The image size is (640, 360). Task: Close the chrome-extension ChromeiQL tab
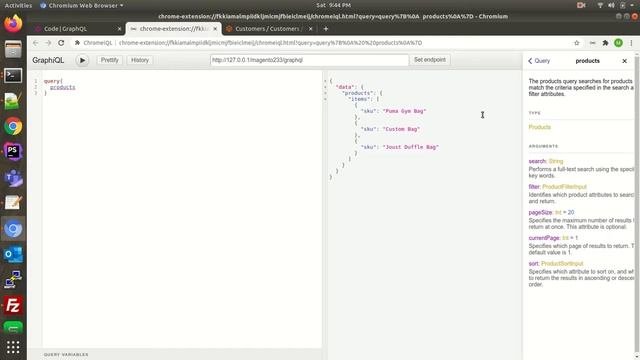coord(215,29)
